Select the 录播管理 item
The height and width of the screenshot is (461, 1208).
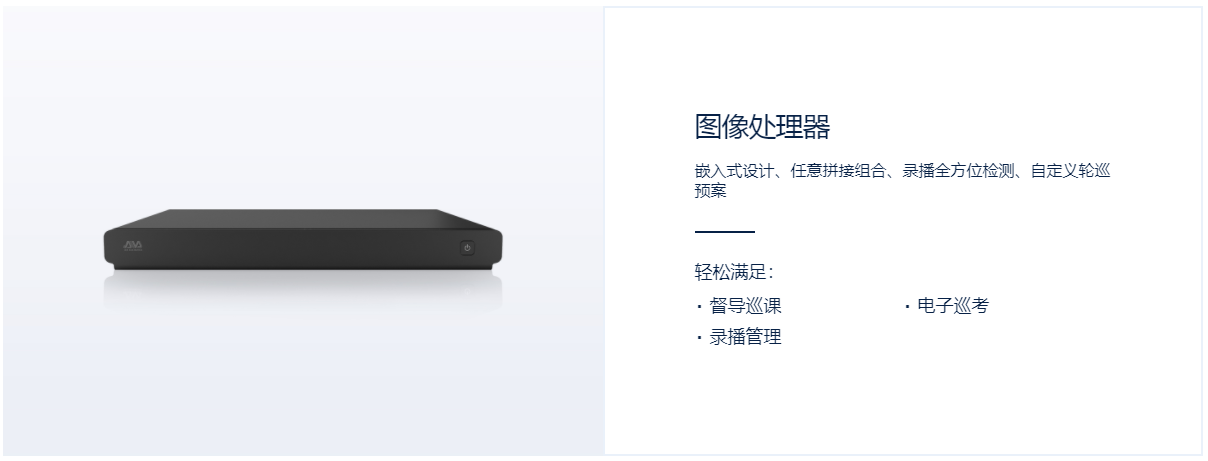tap(746, 337)
